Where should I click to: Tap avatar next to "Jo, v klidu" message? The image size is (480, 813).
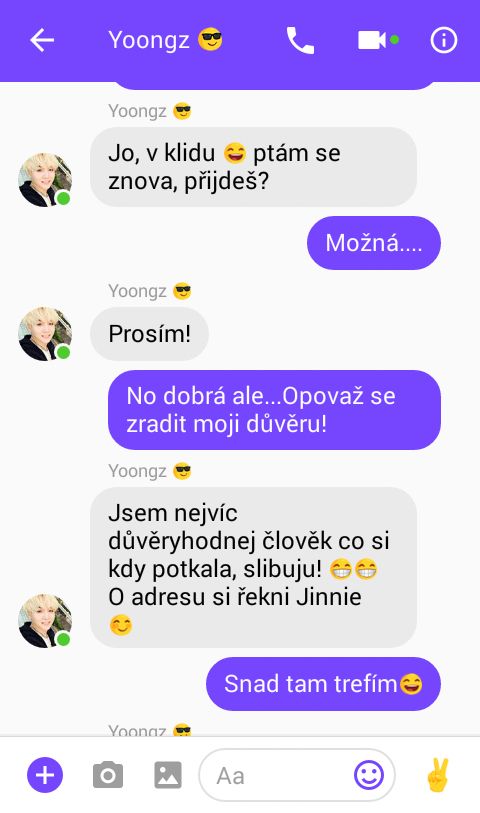click(45, 180)
